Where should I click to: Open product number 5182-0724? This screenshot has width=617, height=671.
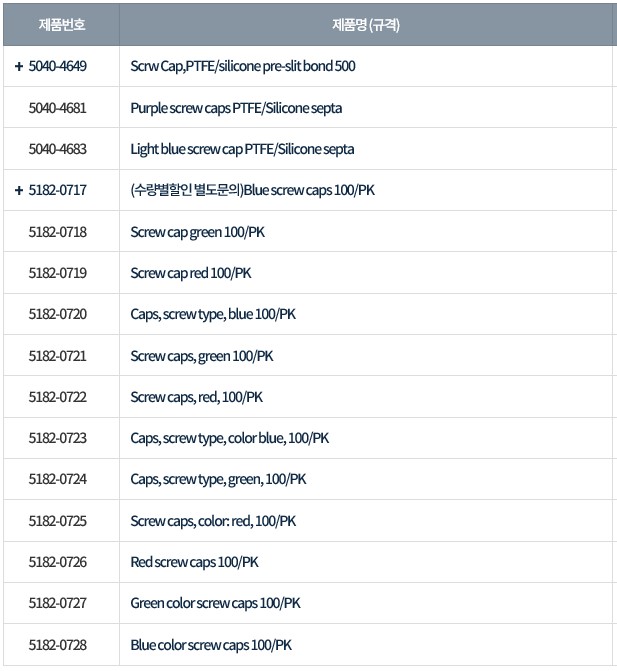click(57, 479)
